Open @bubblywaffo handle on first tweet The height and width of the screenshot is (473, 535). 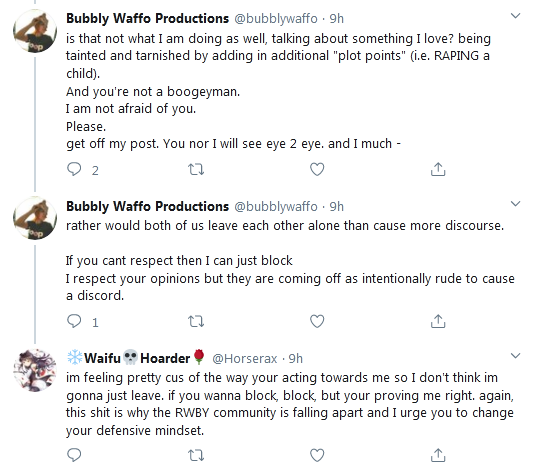click(x=276, y=18)
